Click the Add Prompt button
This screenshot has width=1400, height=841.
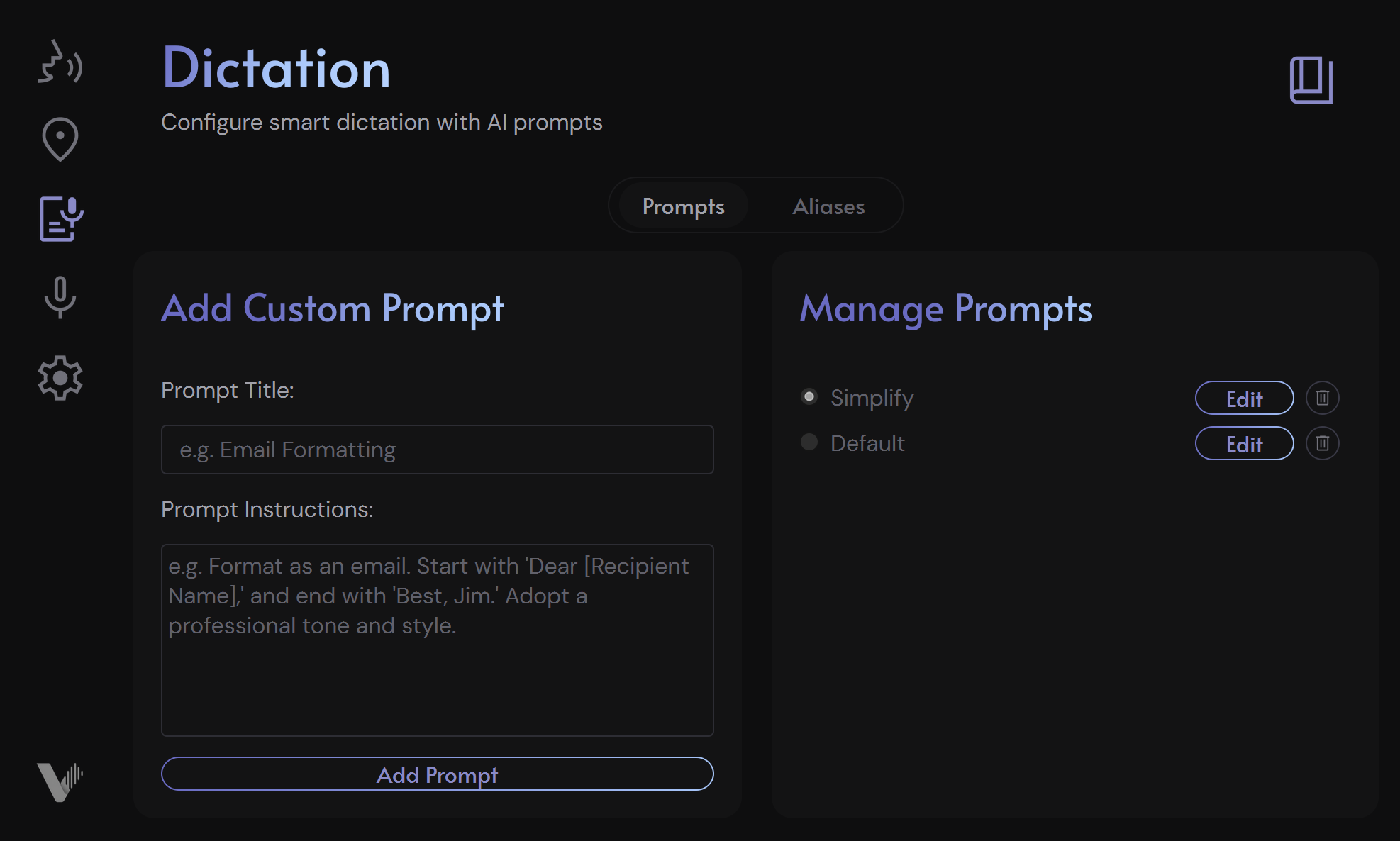[x=438, y=774]
